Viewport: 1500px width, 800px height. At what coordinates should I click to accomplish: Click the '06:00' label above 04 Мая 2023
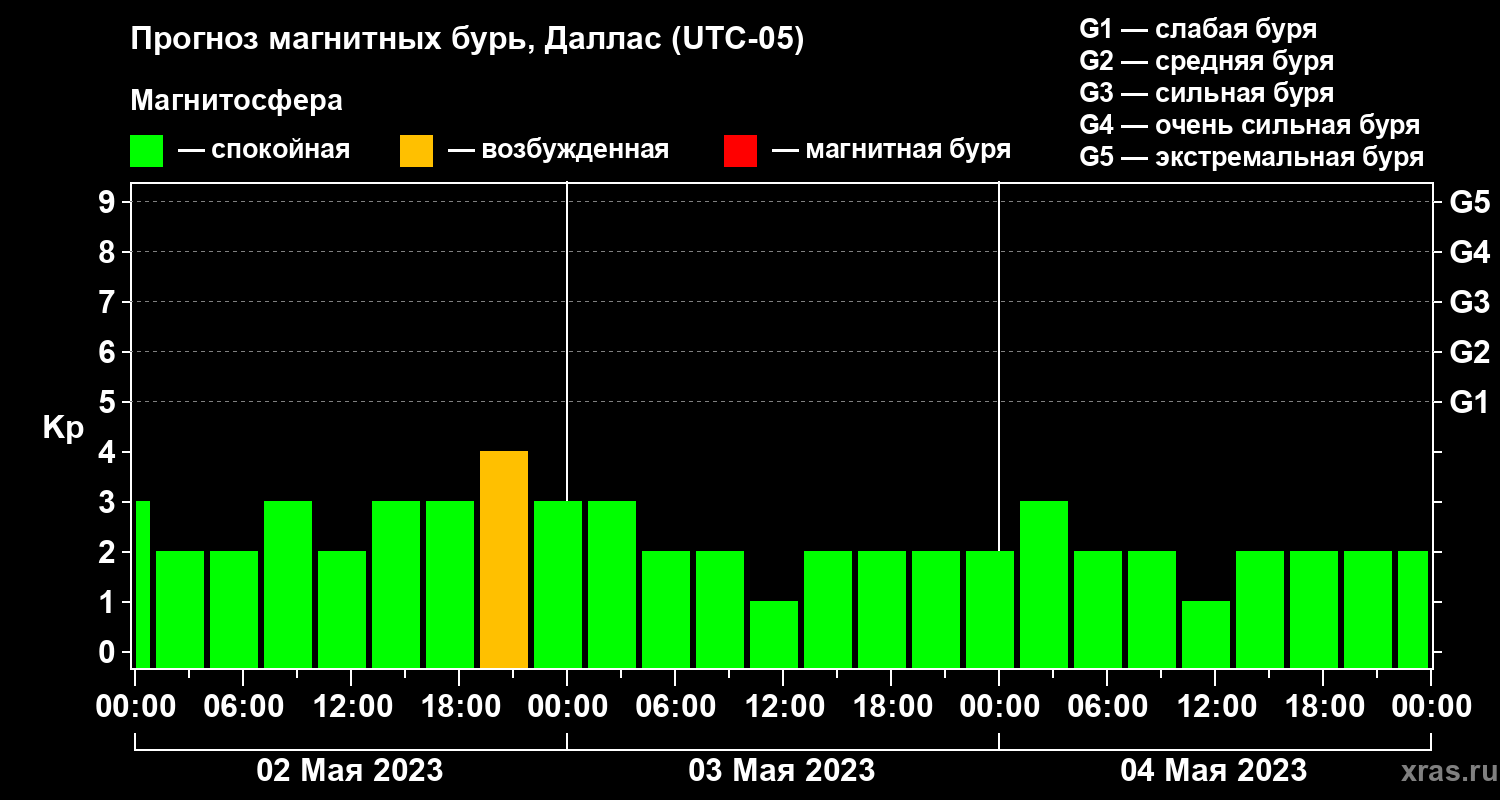(1106, 706)
